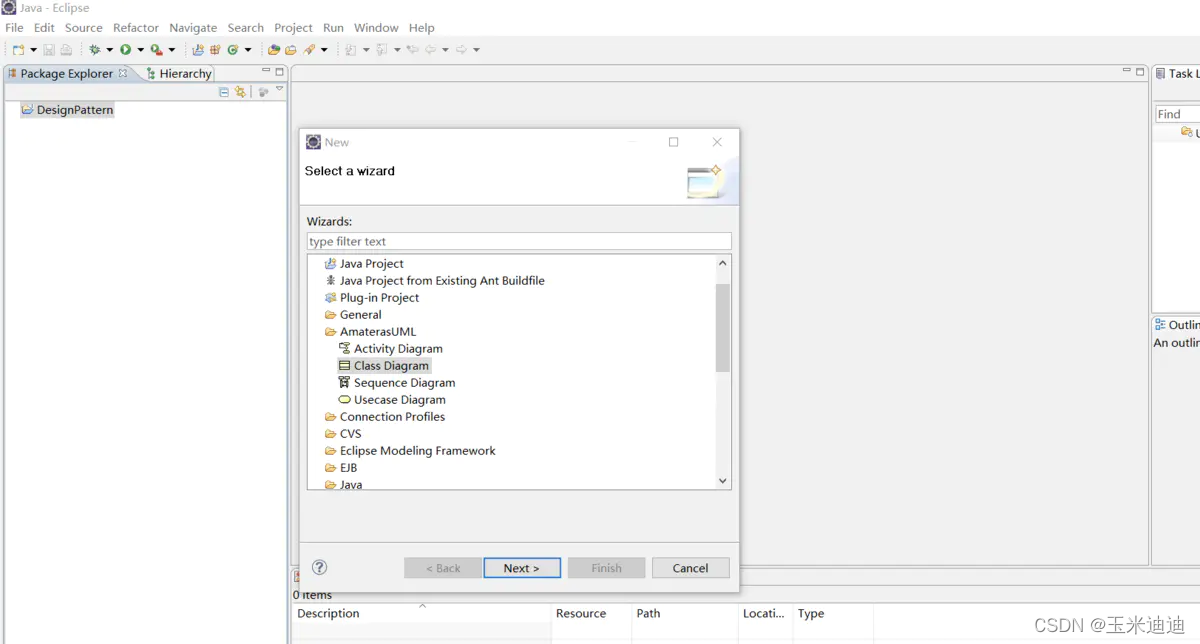Click the Cancel button
The width and height of the screenshot is (1200, 644).
pyautogui.click(x=690, y=568)
